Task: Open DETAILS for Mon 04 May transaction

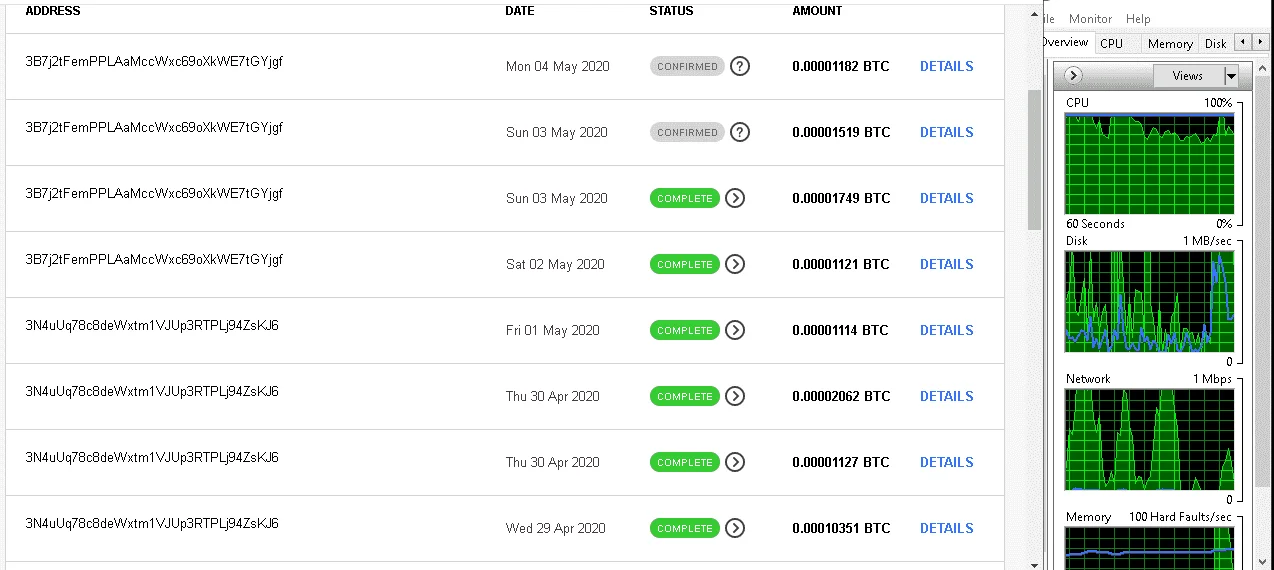Action: (x=946, y=66)
